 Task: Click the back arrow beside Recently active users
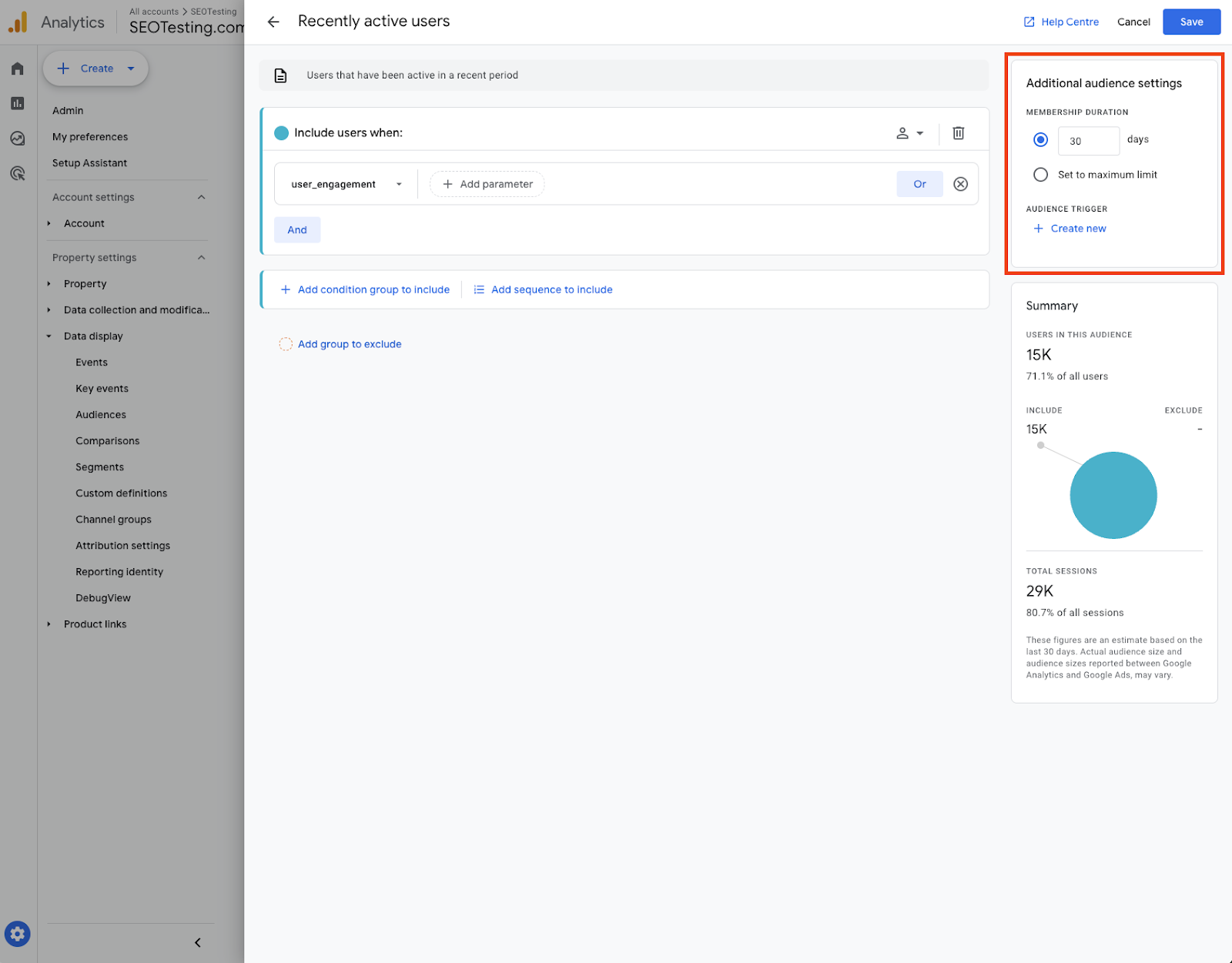coord(273,22)
